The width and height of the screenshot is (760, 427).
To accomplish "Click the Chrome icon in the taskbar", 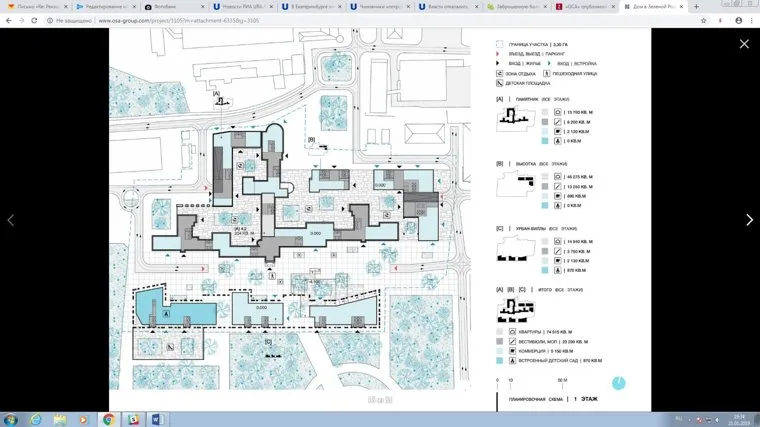I will 107,418.
